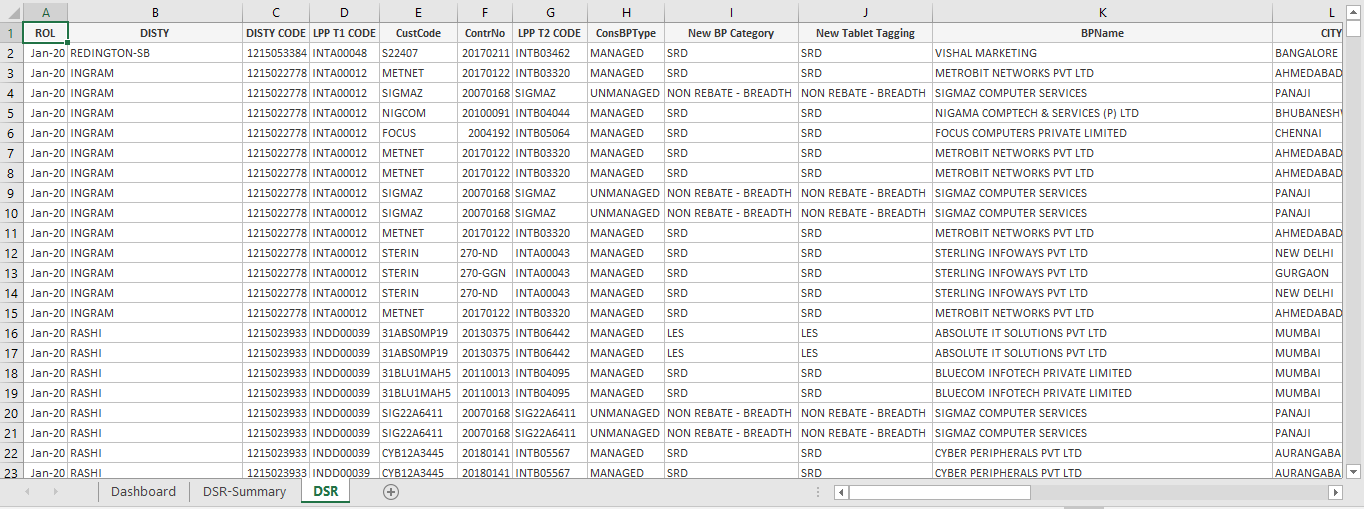Select column H header
1364x509 pixels.
point(625,12)
